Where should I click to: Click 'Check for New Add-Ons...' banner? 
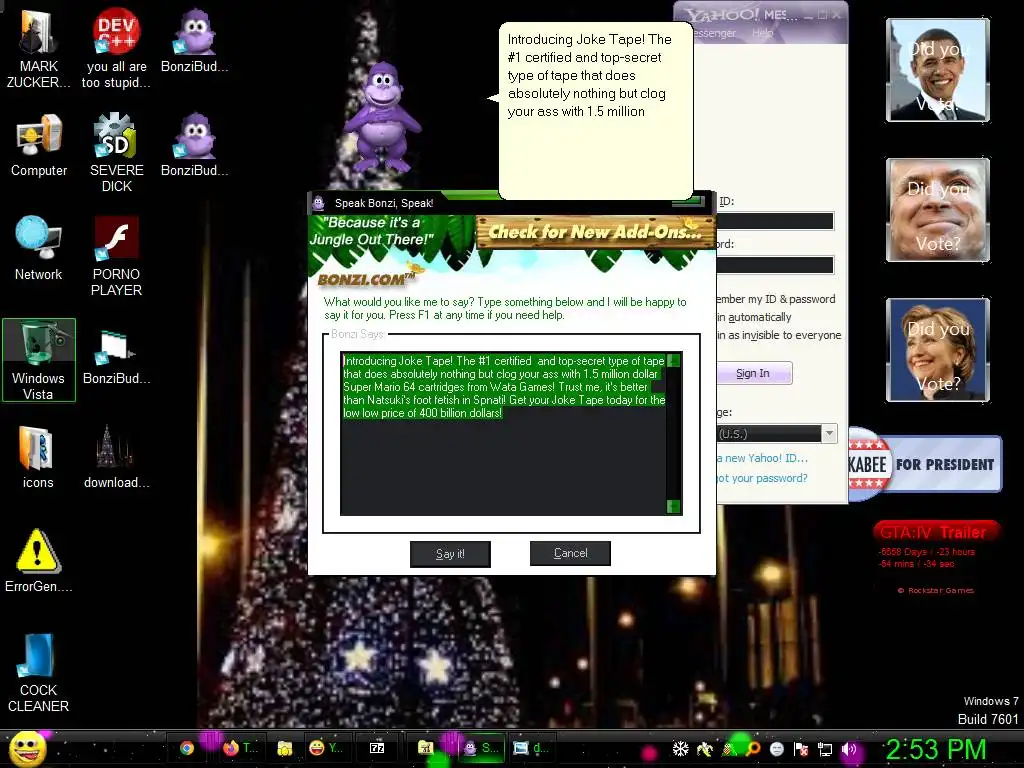(x=595, y=232)
